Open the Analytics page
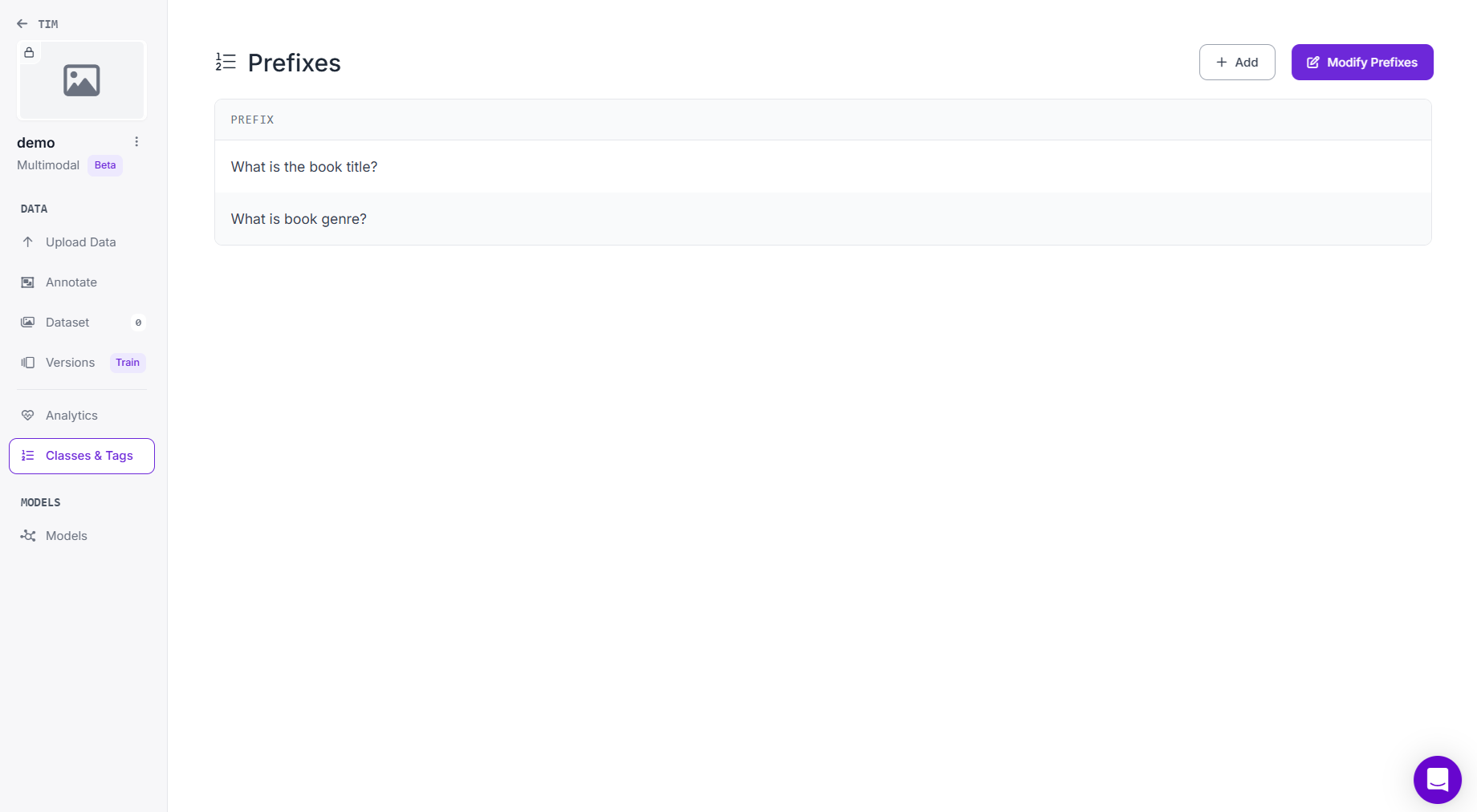Screen dimensions: 1477x812 click(x=71, y=416)
